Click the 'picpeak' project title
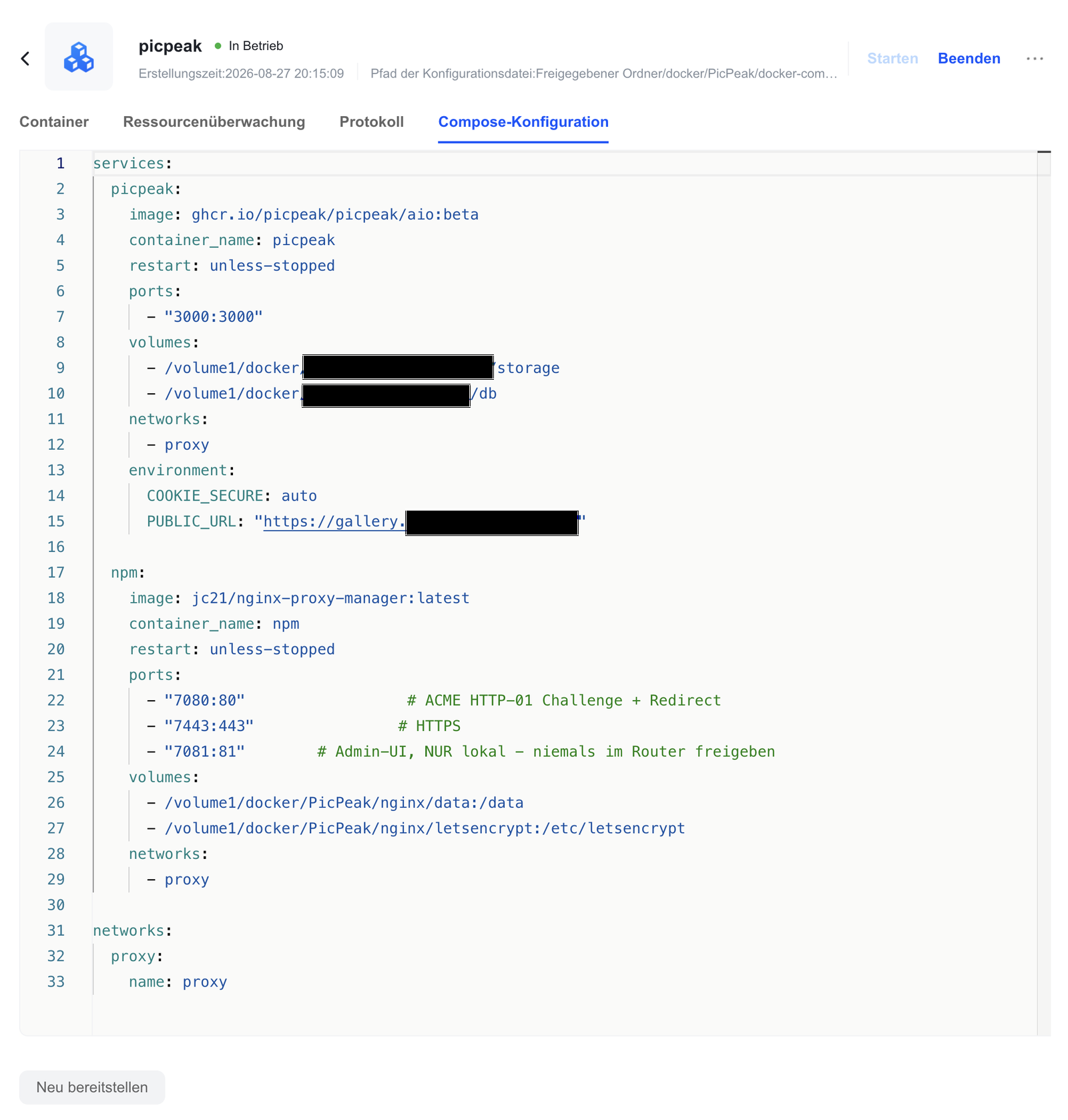This screenshot has height=1120, width=1068. coord(170,46)
